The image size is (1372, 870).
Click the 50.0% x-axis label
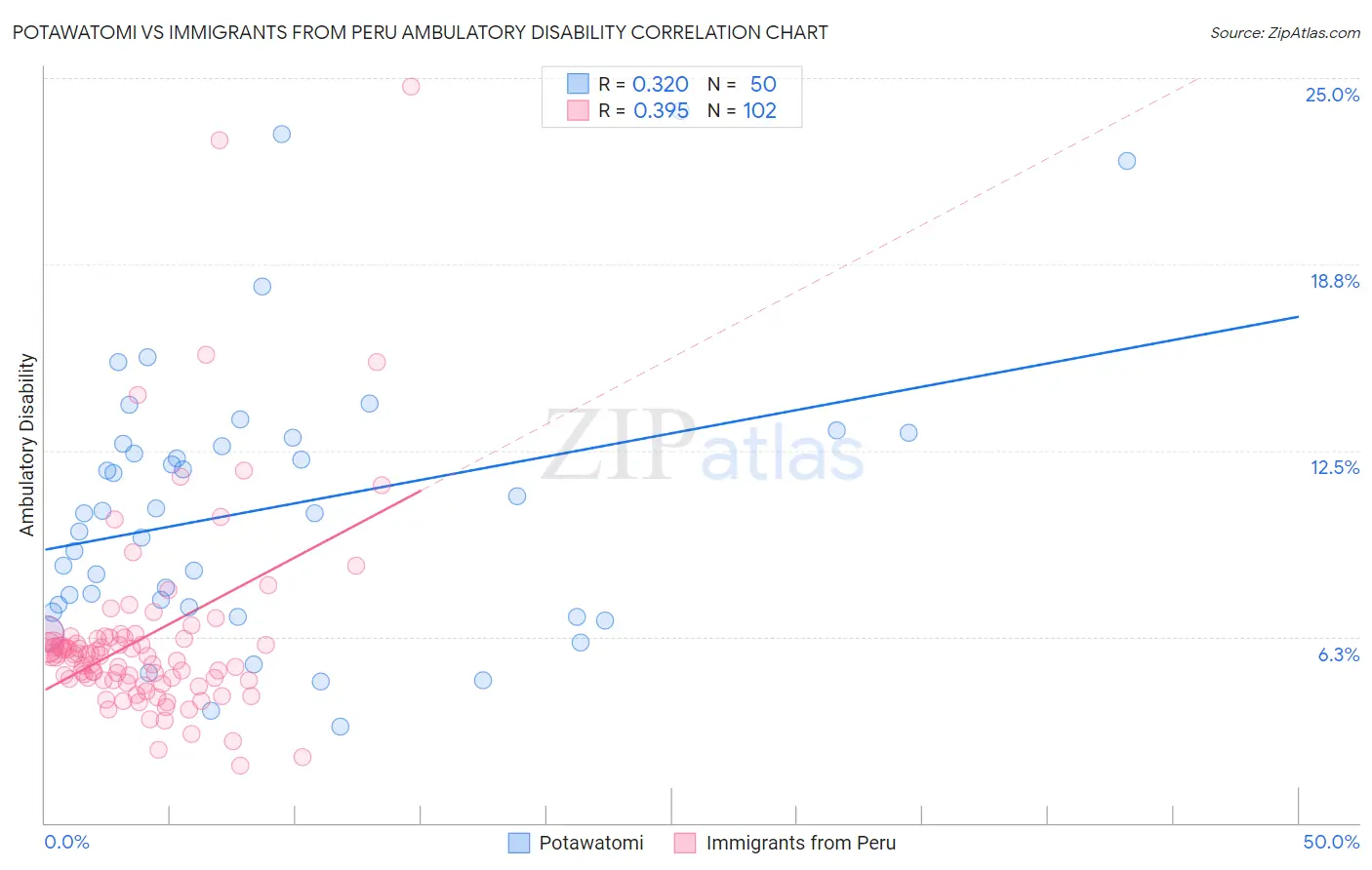click(1331, 842)
